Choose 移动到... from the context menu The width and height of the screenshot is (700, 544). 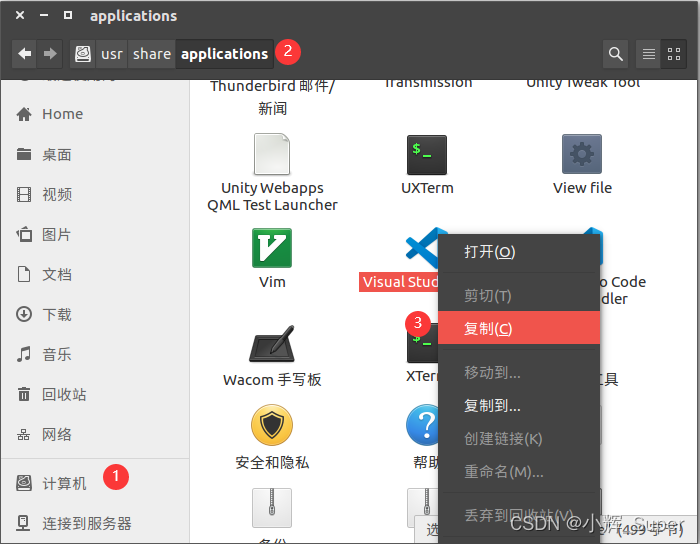coord(519,372)
